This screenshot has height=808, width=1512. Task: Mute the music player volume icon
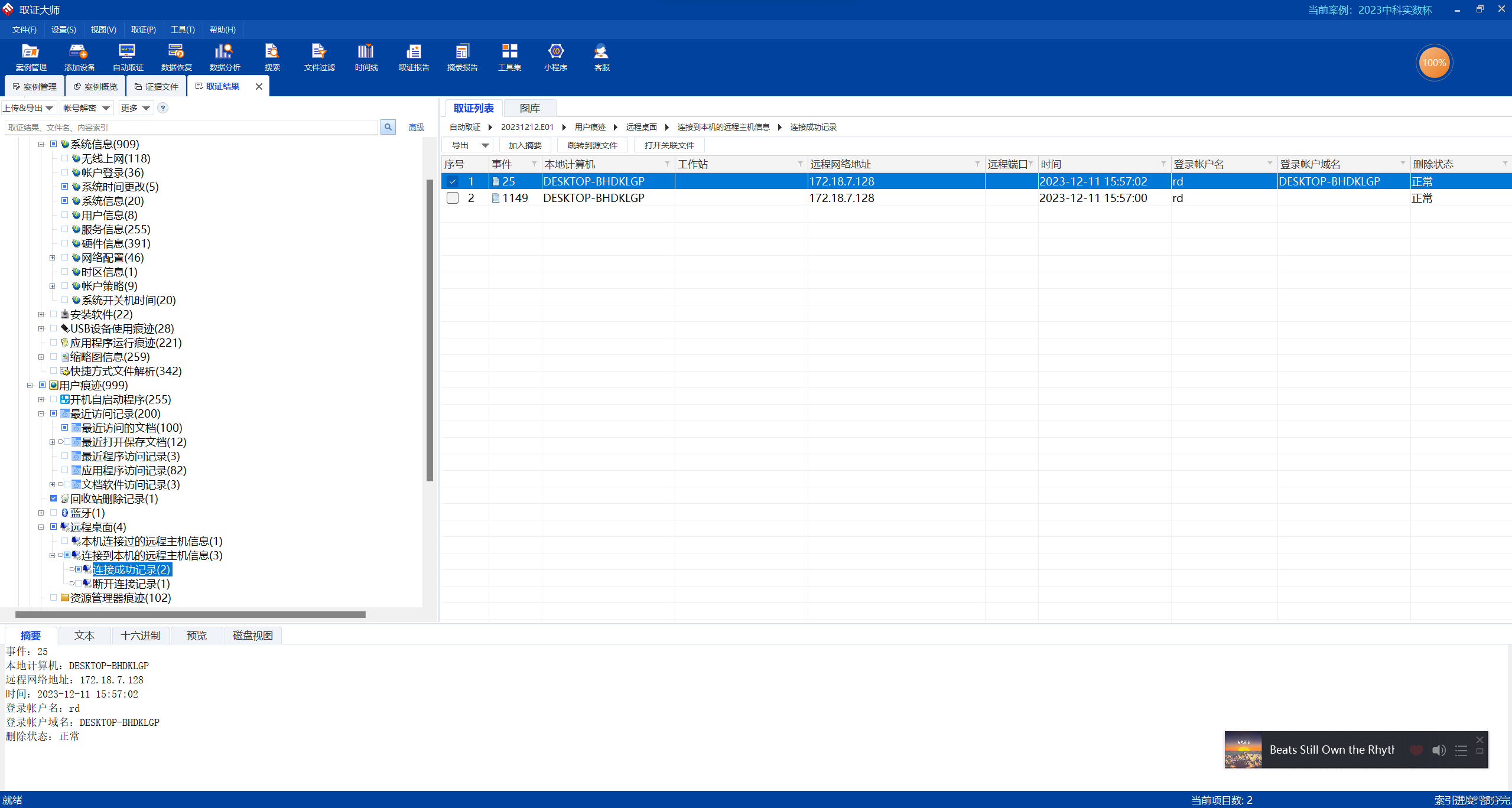[x=1439, y=750]
